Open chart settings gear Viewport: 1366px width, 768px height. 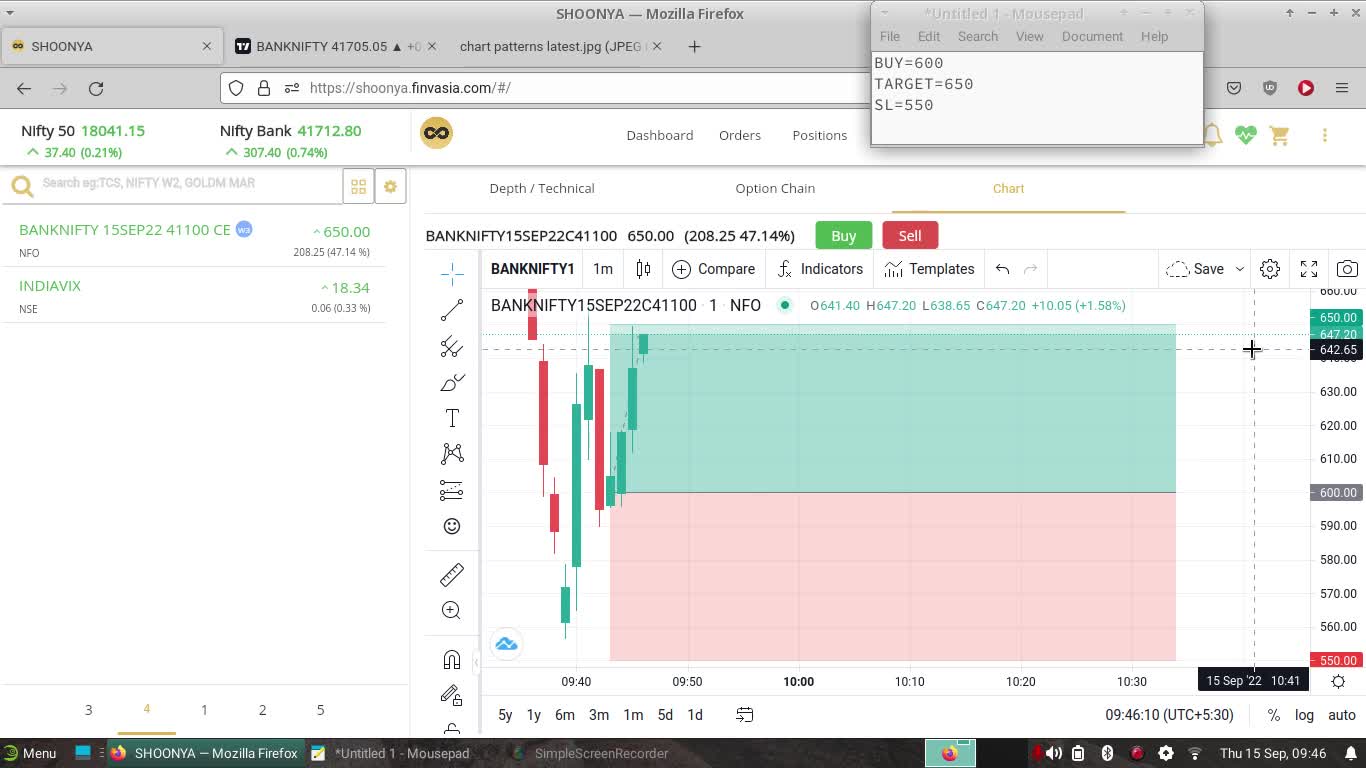click(1270, 269)
